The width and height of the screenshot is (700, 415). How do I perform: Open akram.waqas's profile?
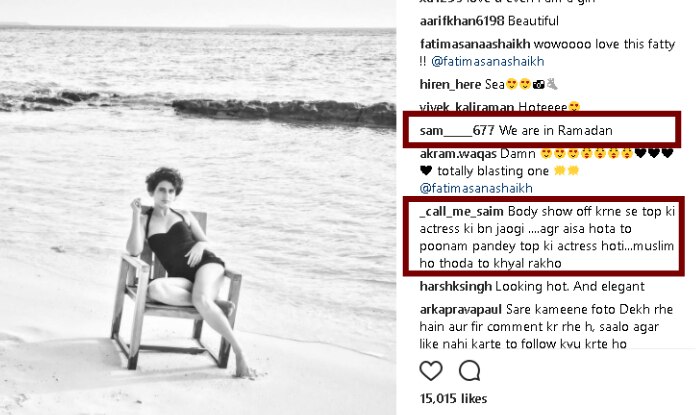[458, 154]
